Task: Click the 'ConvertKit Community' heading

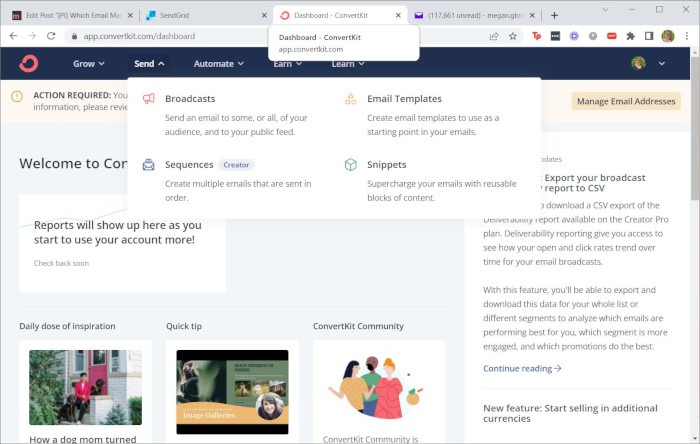Action: coord(358,326)
